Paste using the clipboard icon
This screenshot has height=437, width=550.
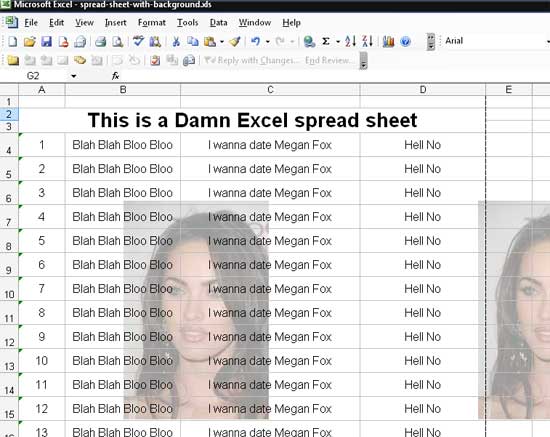click(210, 42)
